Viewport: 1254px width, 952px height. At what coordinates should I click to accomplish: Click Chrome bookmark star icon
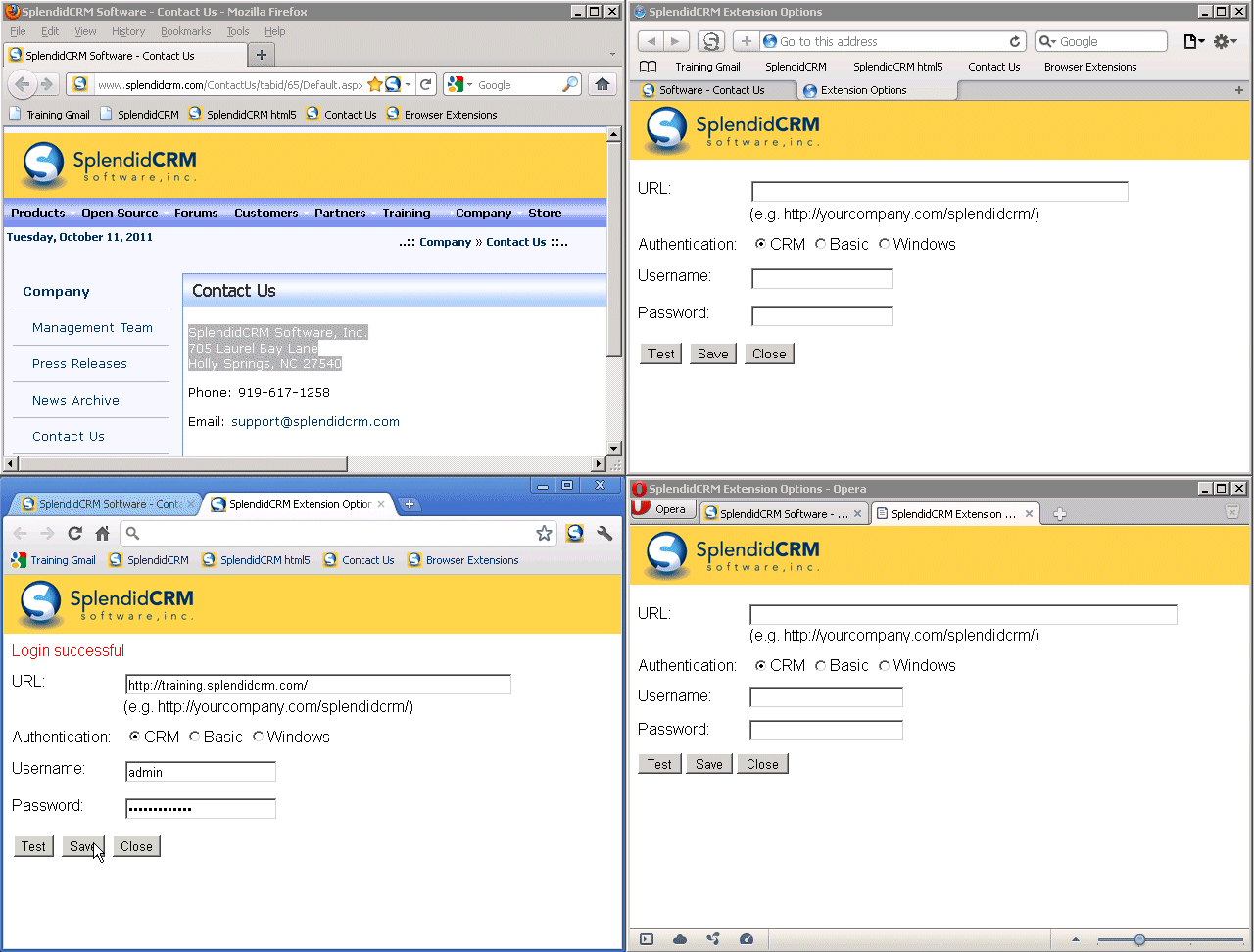[x=544, y=533]
